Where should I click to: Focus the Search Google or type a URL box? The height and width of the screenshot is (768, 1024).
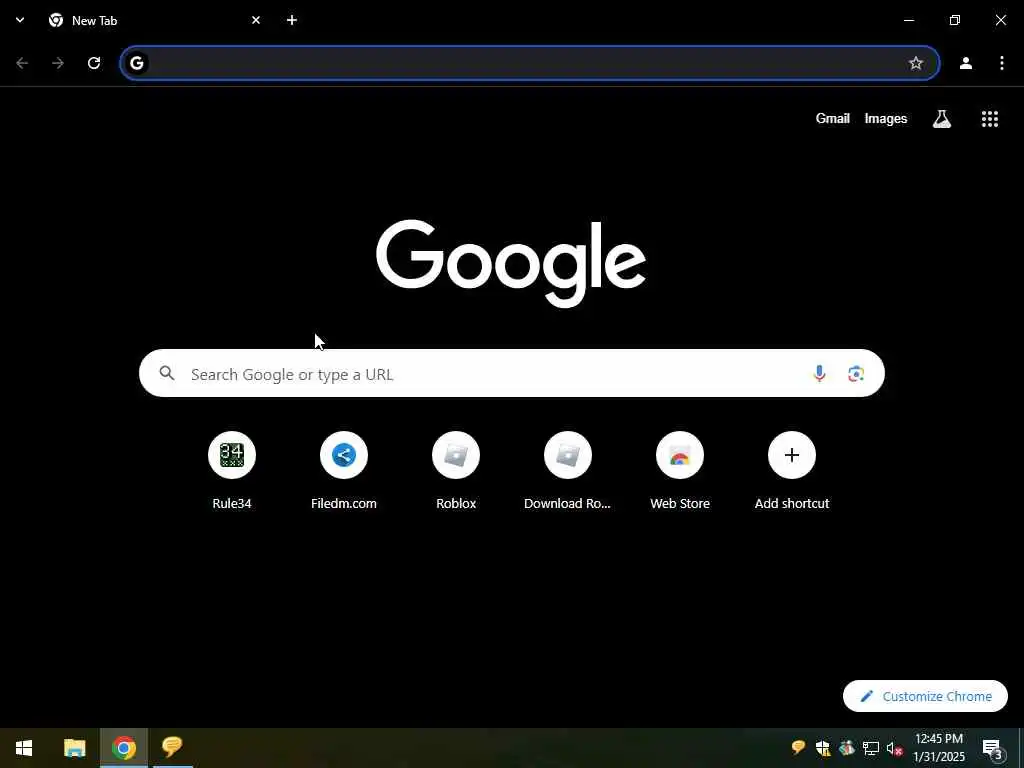[511, 373]
